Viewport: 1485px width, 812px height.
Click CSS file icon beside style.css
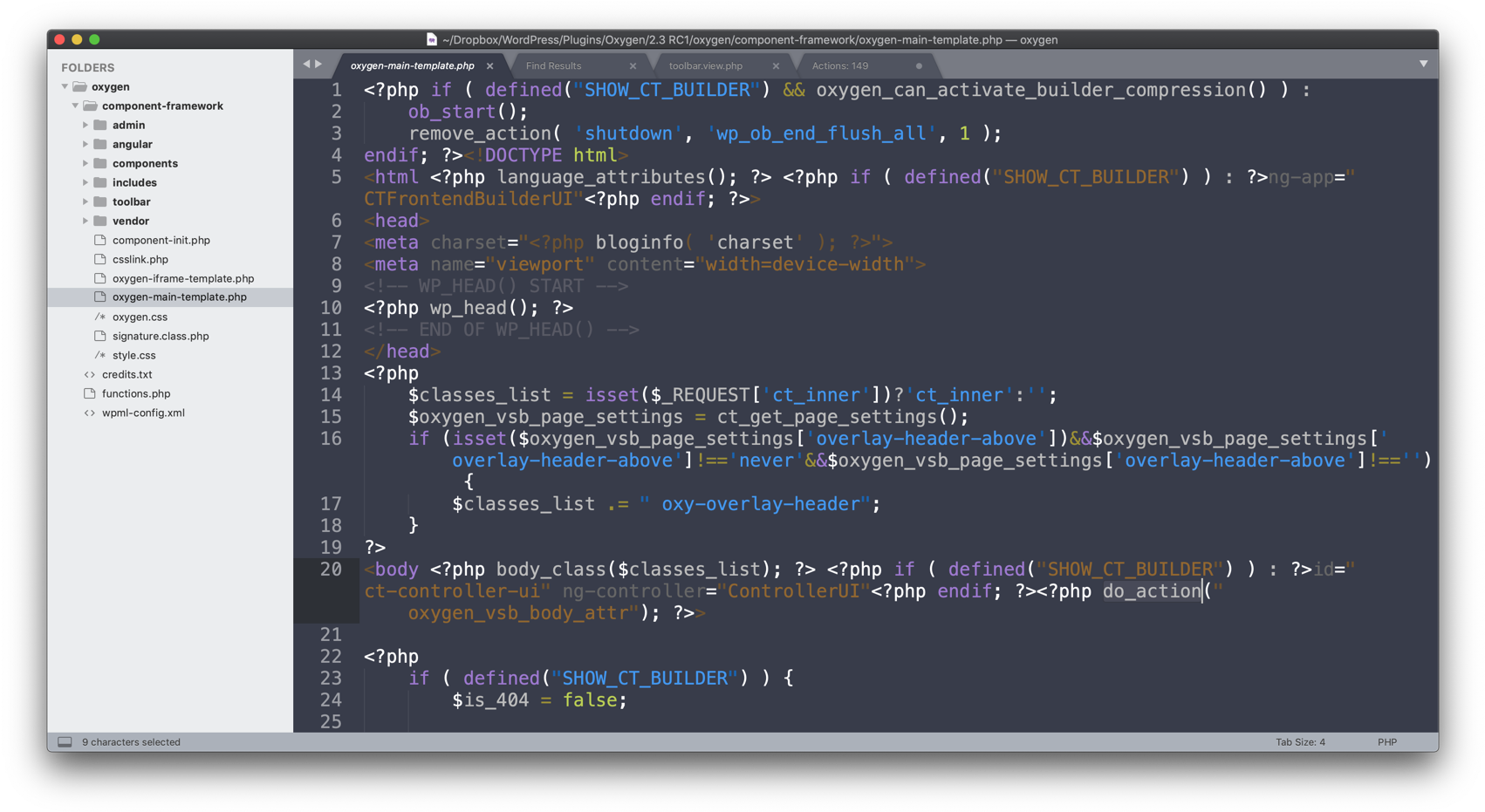[100, 355]
